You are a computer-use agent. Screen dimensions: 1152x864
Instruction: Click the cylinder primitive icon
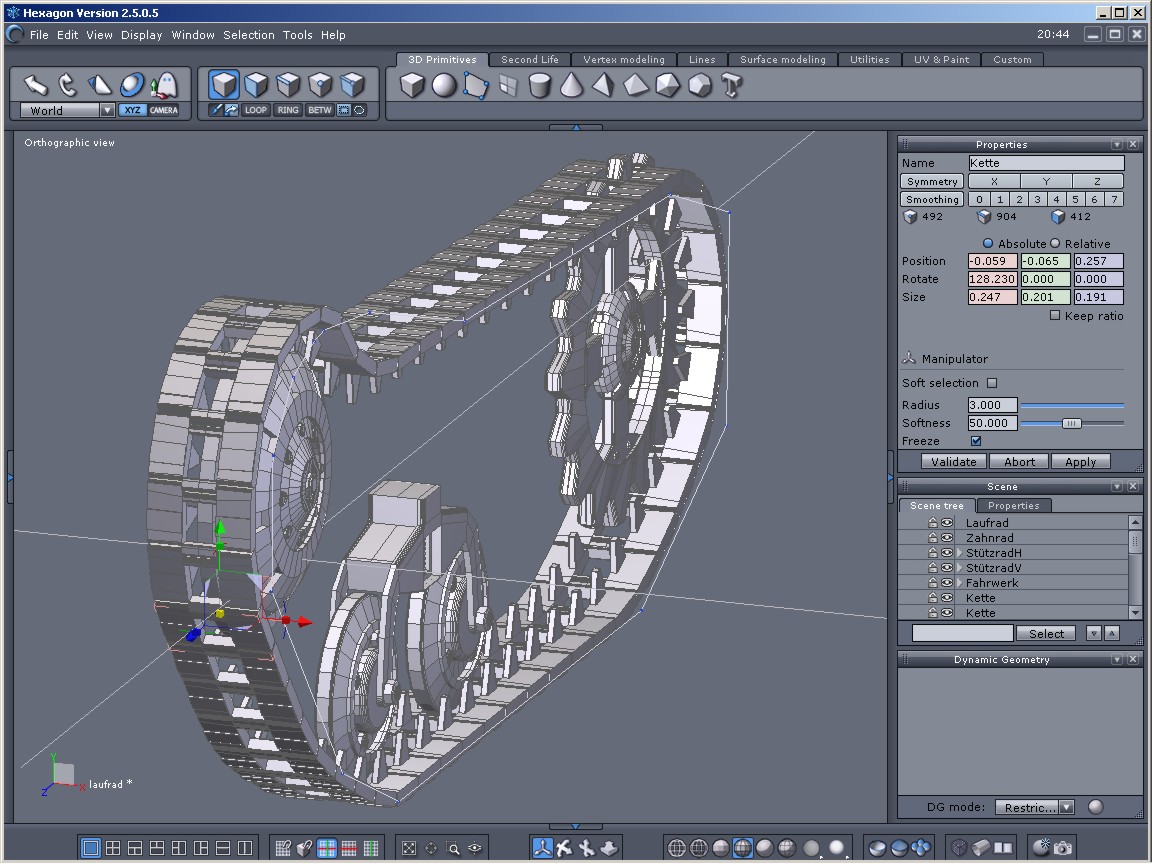(x=539, y=86)
